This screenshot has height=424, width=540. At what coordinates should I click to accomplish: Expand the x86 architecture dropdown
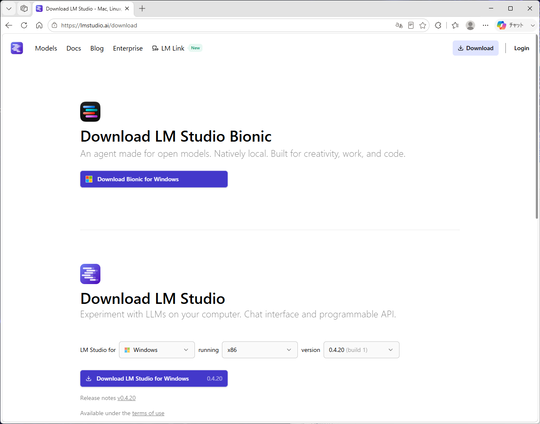pos(260,350)
